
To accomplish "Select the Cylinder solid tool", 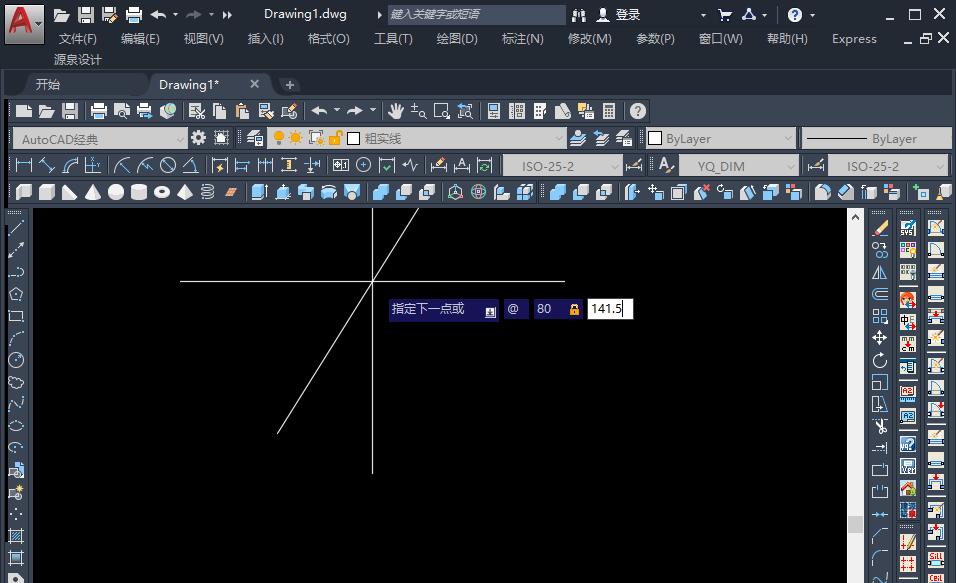I will (x=139, y=192).
